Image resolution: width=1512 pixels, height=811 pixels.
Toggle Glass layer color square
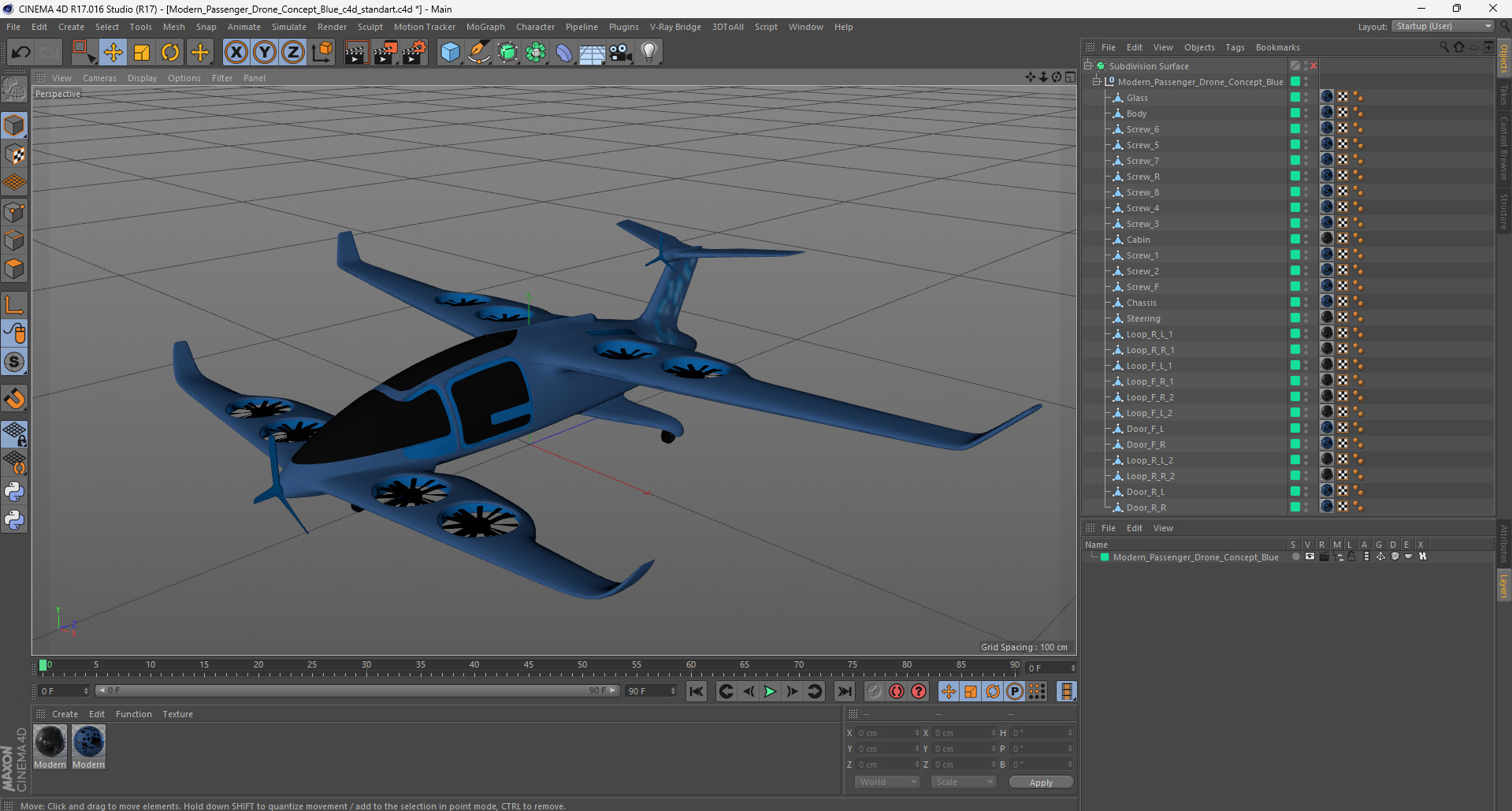coord(1295,97)
